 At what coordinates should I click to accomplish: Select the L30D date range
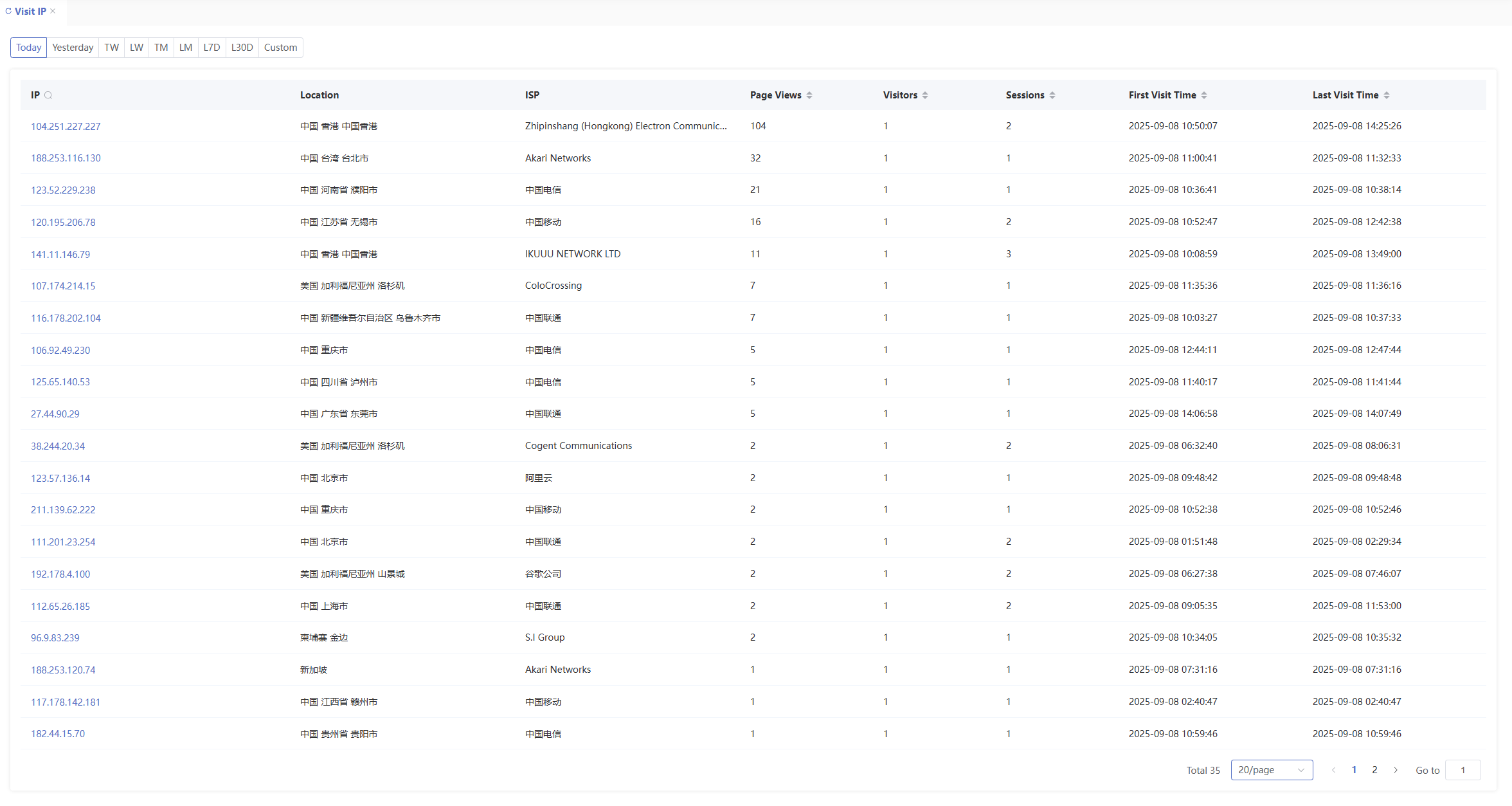point(242,48)
